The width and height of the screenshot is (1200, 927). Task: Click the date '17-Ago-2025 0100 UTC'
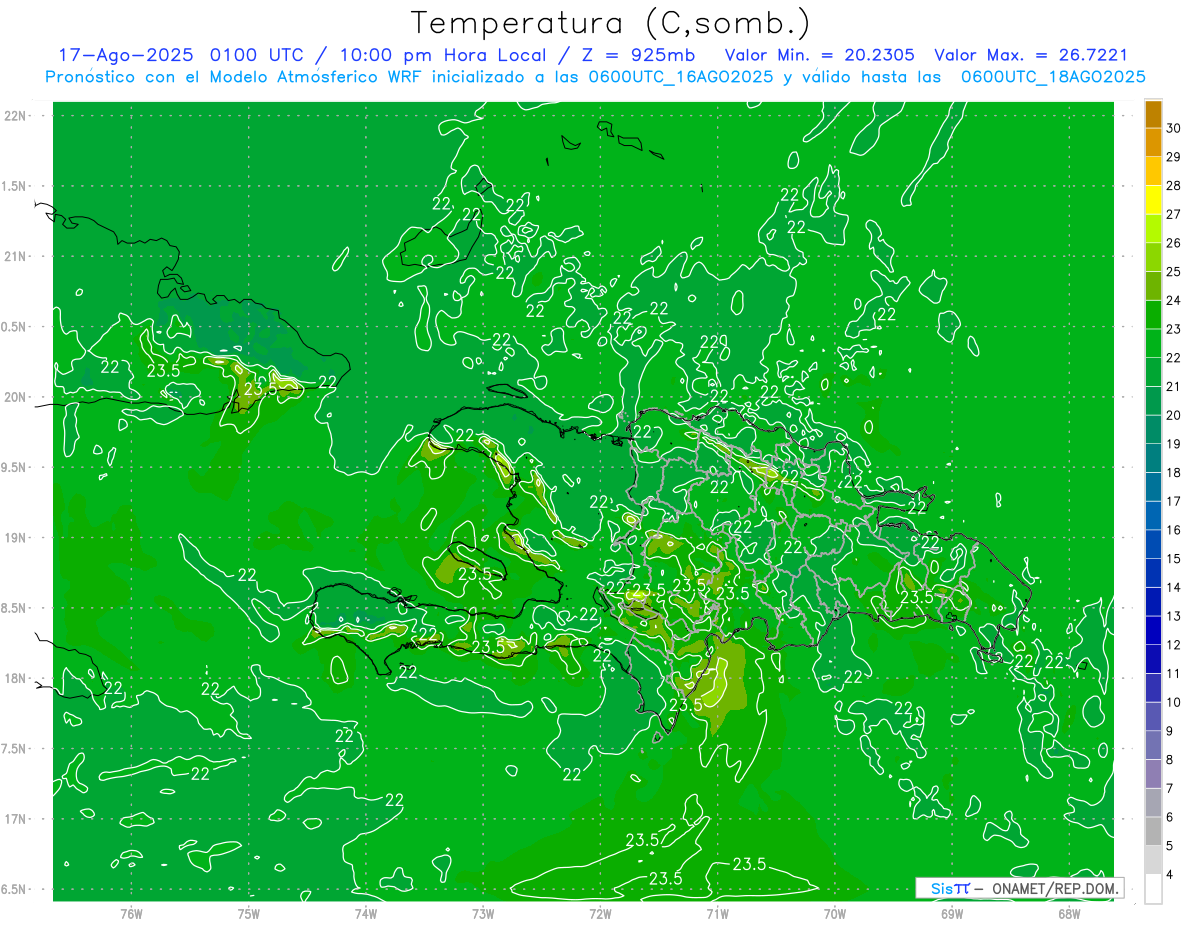[184, 55]
